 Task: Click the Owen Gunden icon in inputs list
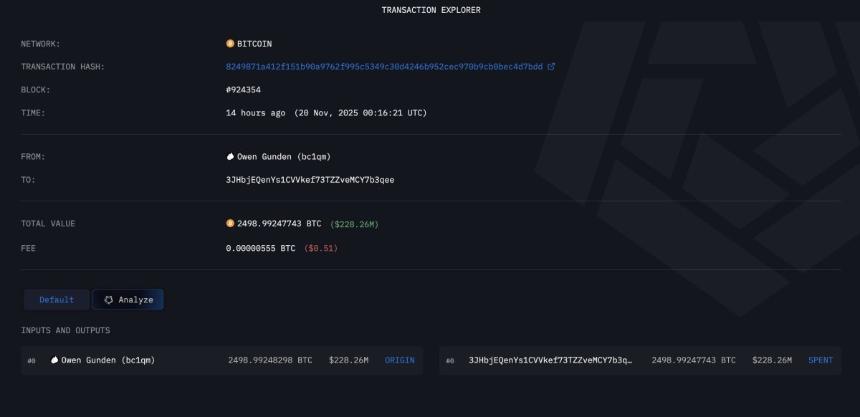pyautogui.click(x=54, y=360)
